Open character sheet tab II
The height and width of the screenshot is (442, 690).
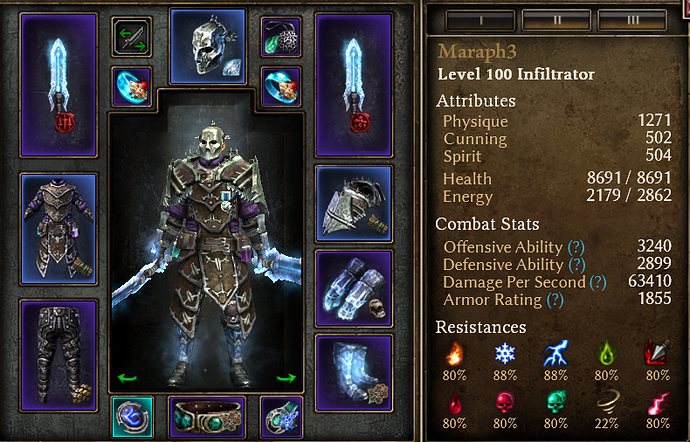click(x=557, y=20)
